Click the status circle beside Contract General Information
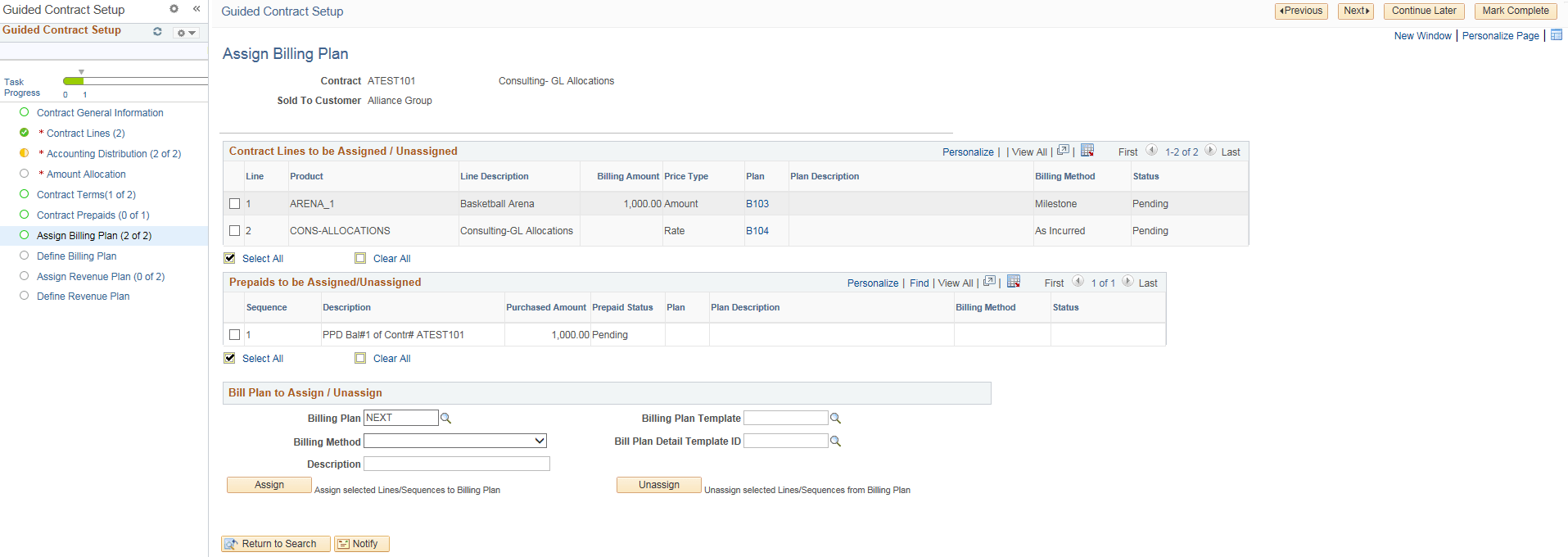This screenshot has height=557, width=1568. (24, 112)
